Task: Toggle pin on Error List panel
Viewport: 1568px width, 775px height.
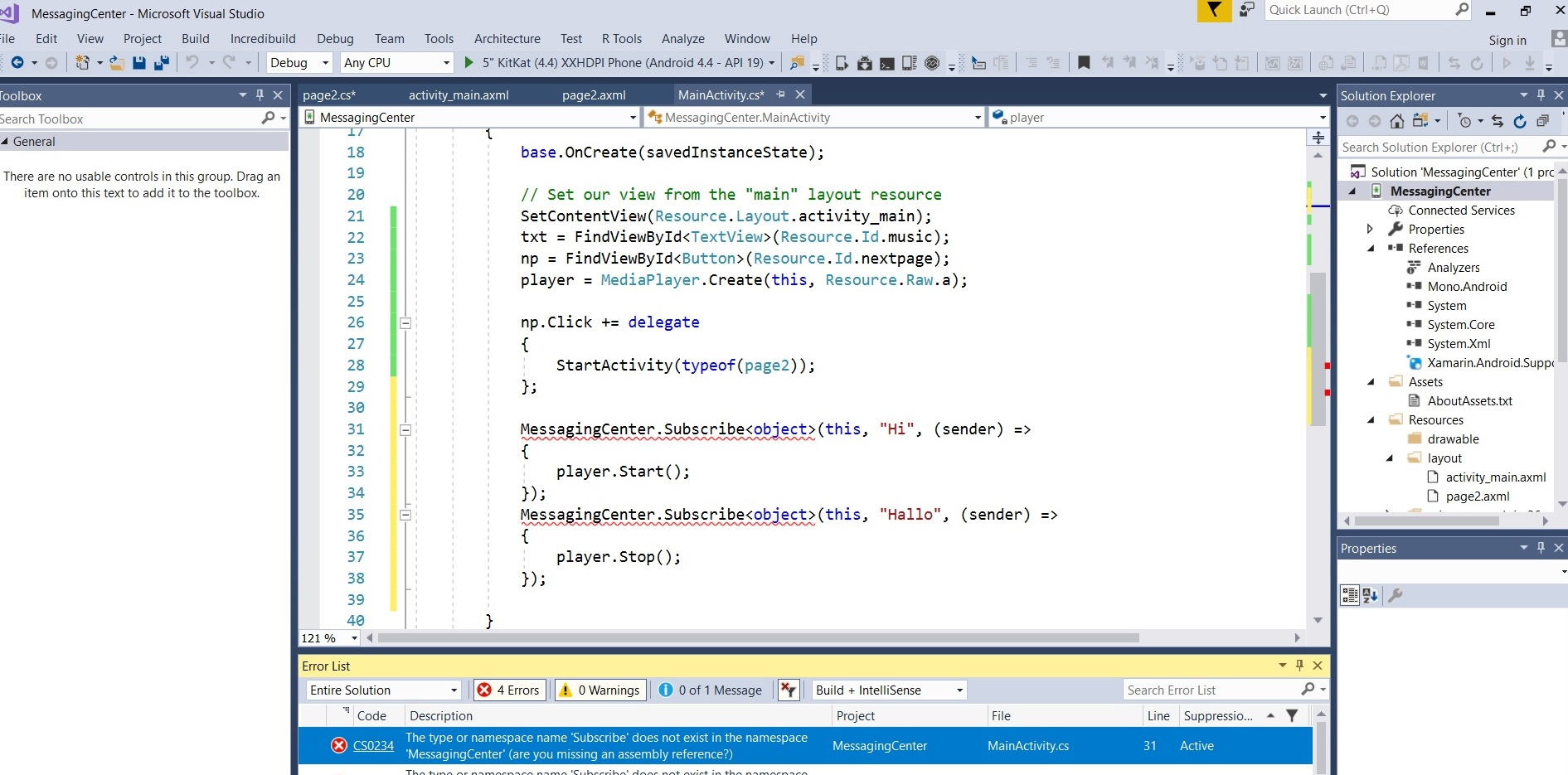Action: pos(1300,666)
